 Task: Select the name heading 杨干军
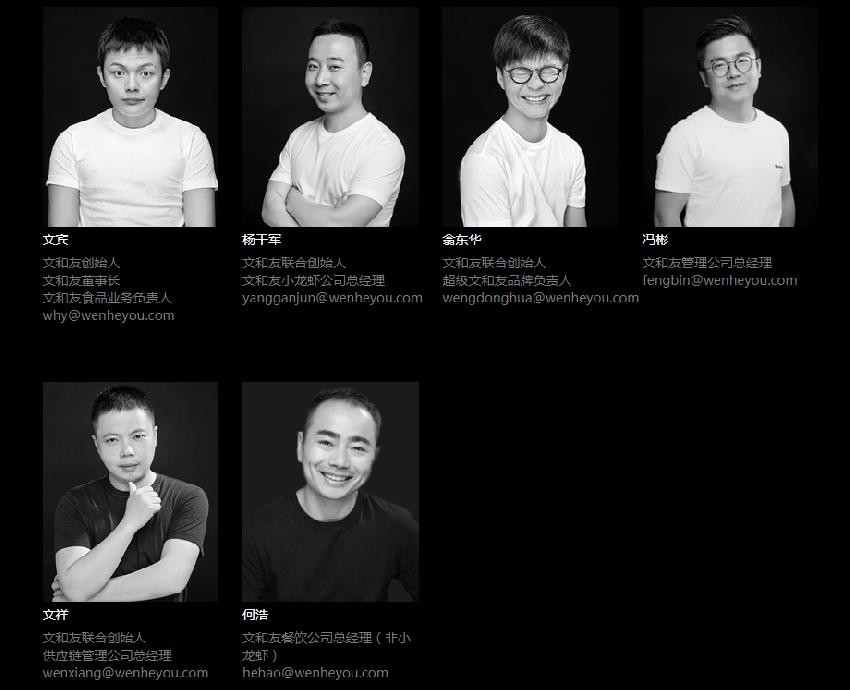point(261,239)
